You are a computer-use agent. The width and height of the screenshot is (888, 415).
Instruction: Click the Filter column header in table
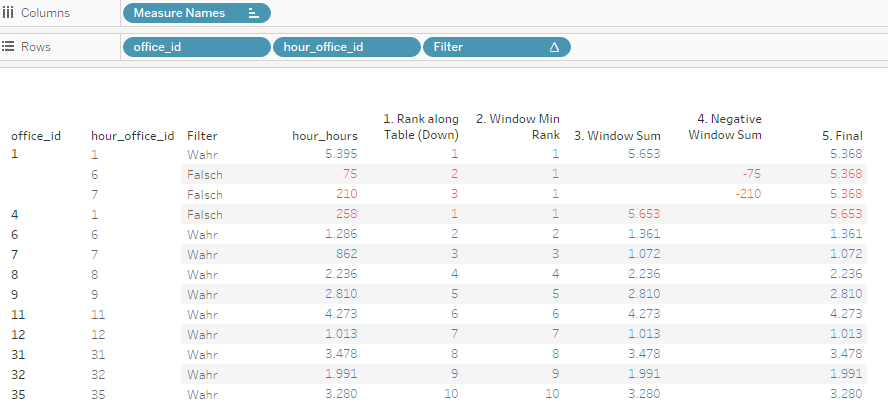202,136
